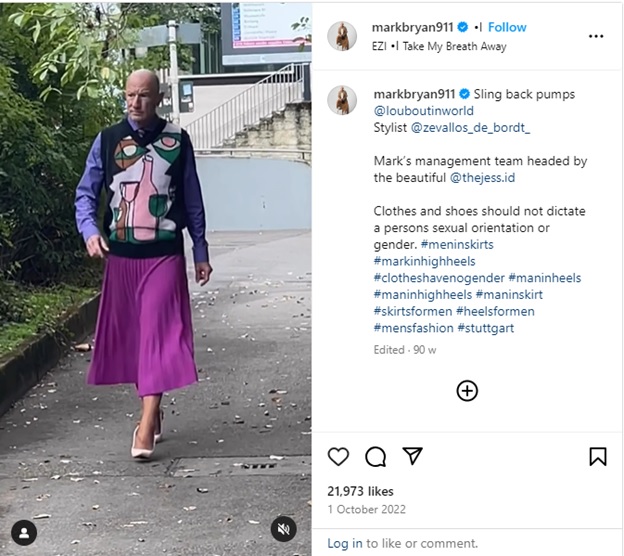
Task: Unmute the video with the speaker icon
Action: [283, 529]
